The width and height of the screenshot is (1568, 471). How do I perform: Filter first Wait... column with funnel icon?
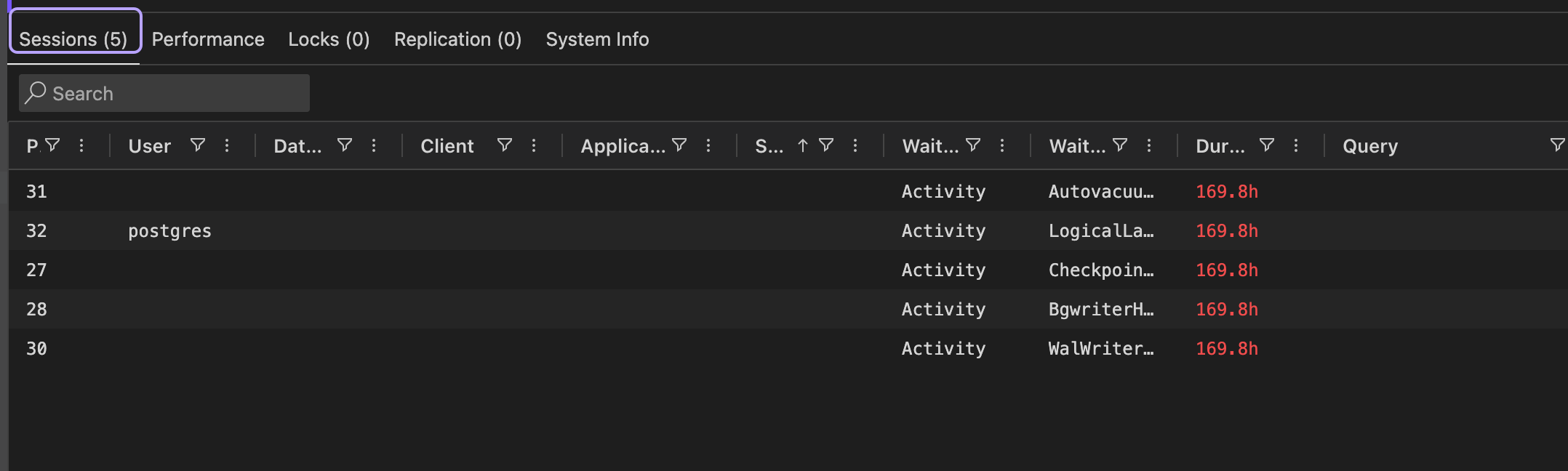[x=973, y=145]
